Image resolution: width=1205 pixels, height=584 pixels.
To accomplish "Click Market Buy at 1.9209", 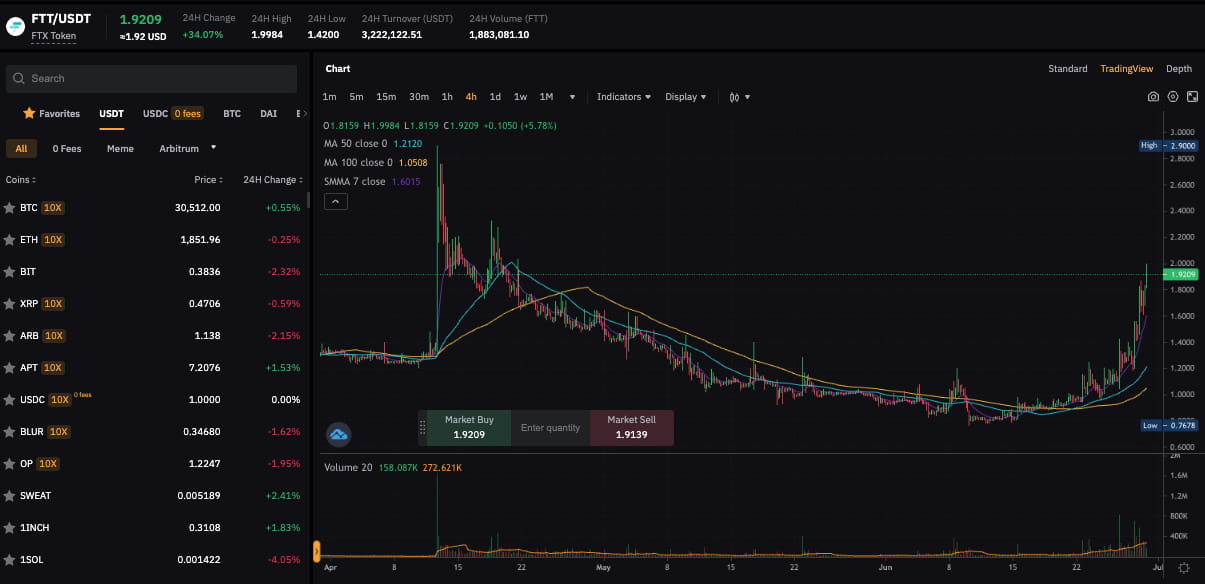I will click(469, 428).
